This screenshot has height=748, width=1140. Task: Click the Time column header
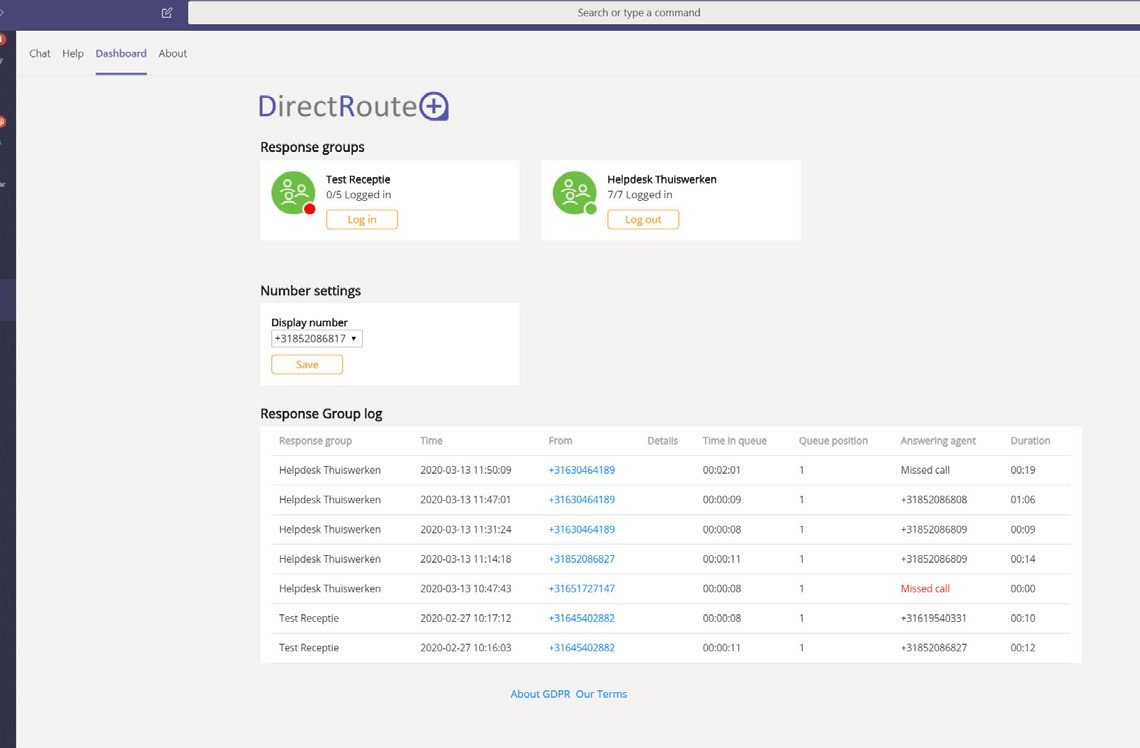tap(431, 441)
